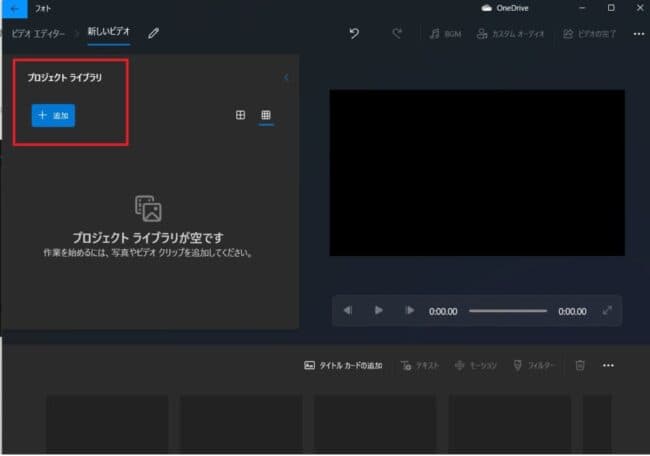
Task: Click the プロジェクト ライブラリ heading
Action: click(65, 78)
